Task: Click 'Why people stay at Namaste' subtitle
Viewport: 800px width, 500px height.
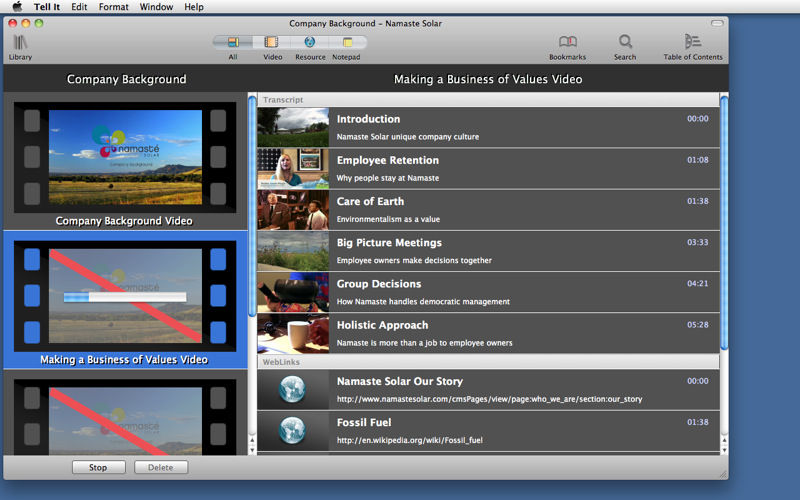Action: pos(388,178)
